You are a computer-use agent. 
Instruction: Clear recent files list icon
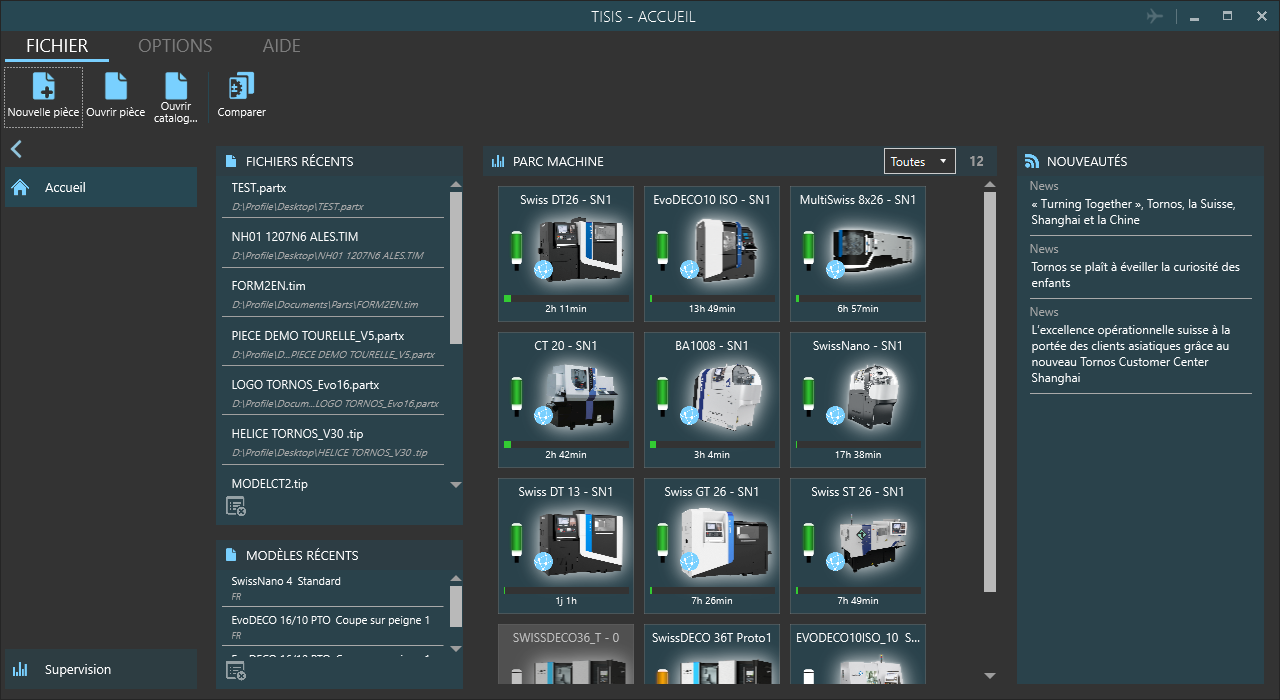(236, 508)
